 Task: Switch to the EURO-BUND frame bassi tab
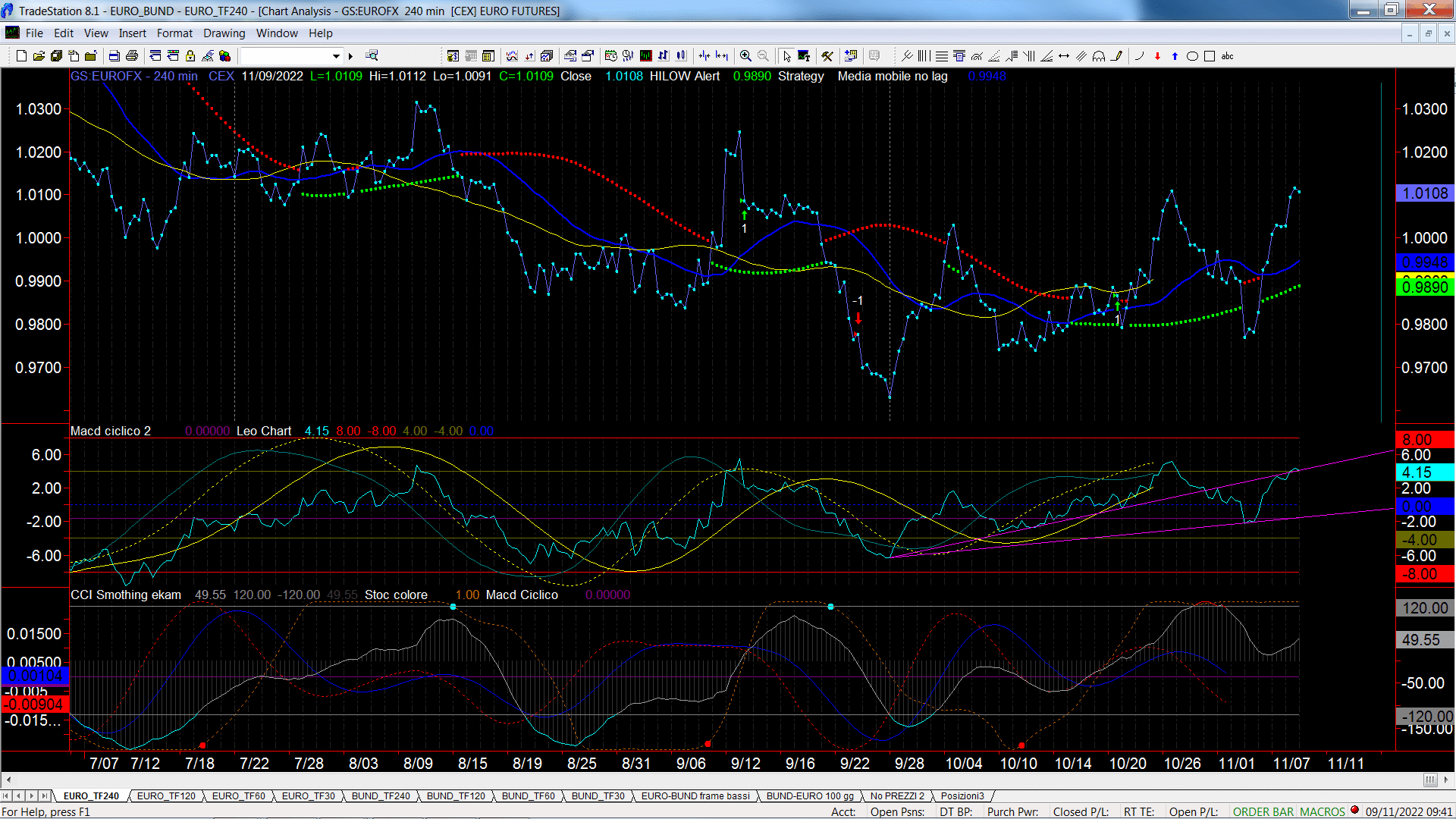pyautogui.click(x=695, y=795)
